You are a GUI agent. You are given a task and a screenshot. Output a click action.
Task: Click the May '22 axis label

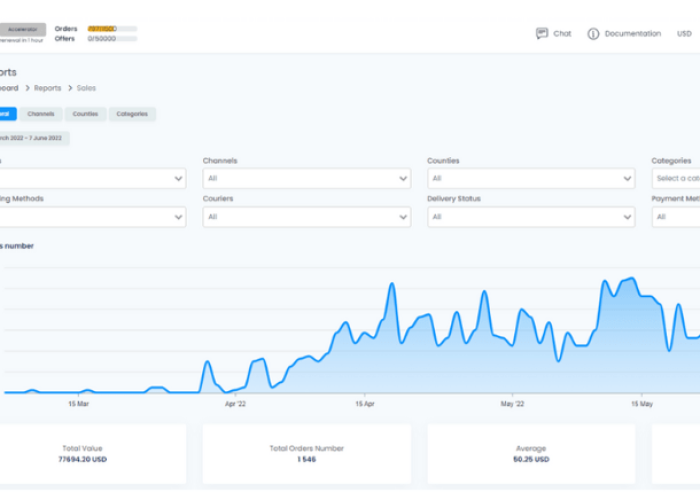point(512,404)
